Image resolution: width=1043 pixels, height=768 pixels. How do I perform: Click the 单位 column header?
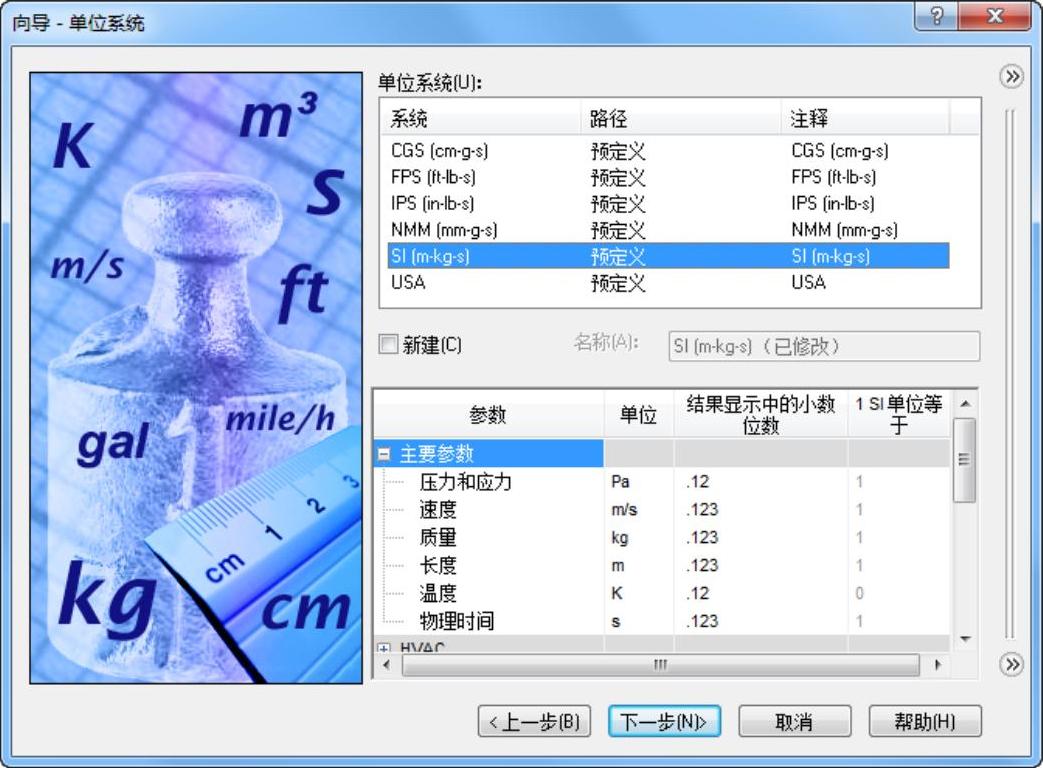[x=639, y=414]
